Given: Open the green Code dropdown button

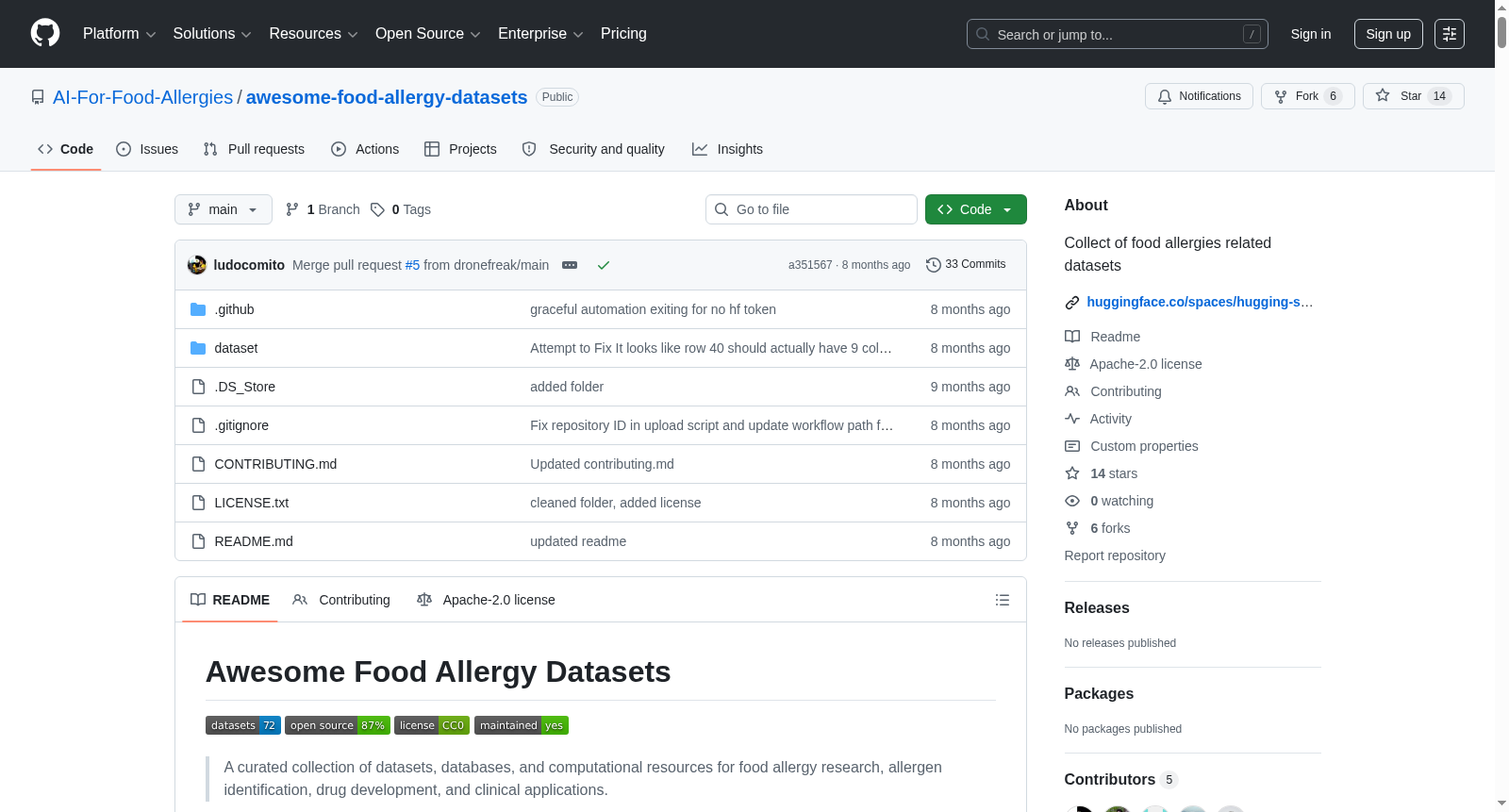Looking at the screenshot, I should coord(975,209).
